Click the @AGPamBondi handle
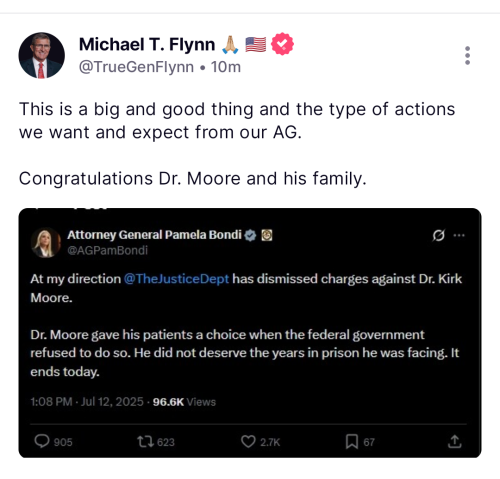The image size is (500, 479). pyautogui.click(x=107, y=250)
